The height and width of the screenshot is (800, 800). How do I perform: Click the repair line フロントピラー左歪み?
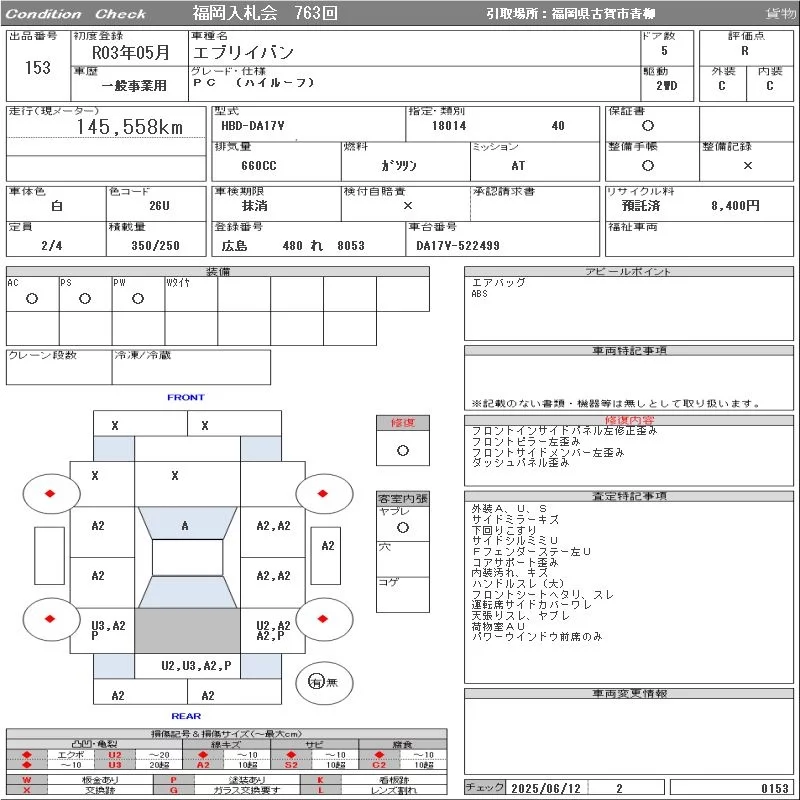click(526, 441)
